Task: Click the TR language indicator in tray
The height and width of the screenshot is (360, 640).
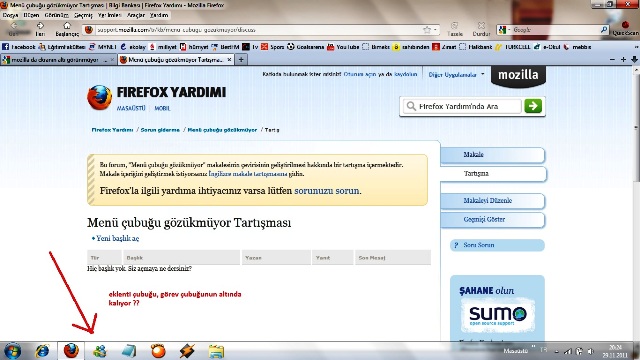Action: click(543, 350)
